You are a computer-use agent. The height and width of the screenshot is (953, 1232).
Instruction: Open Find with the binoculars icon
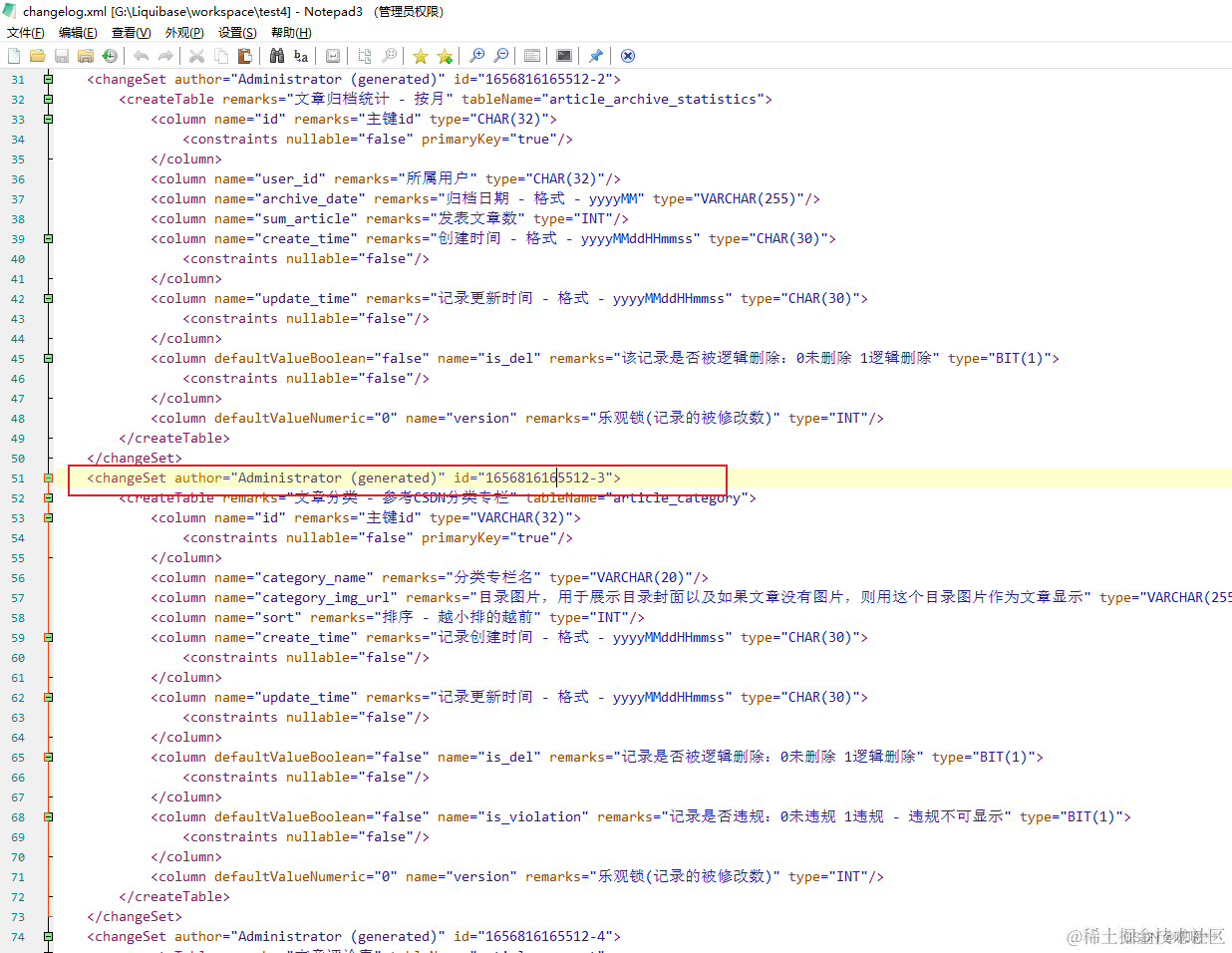point(277,56)
